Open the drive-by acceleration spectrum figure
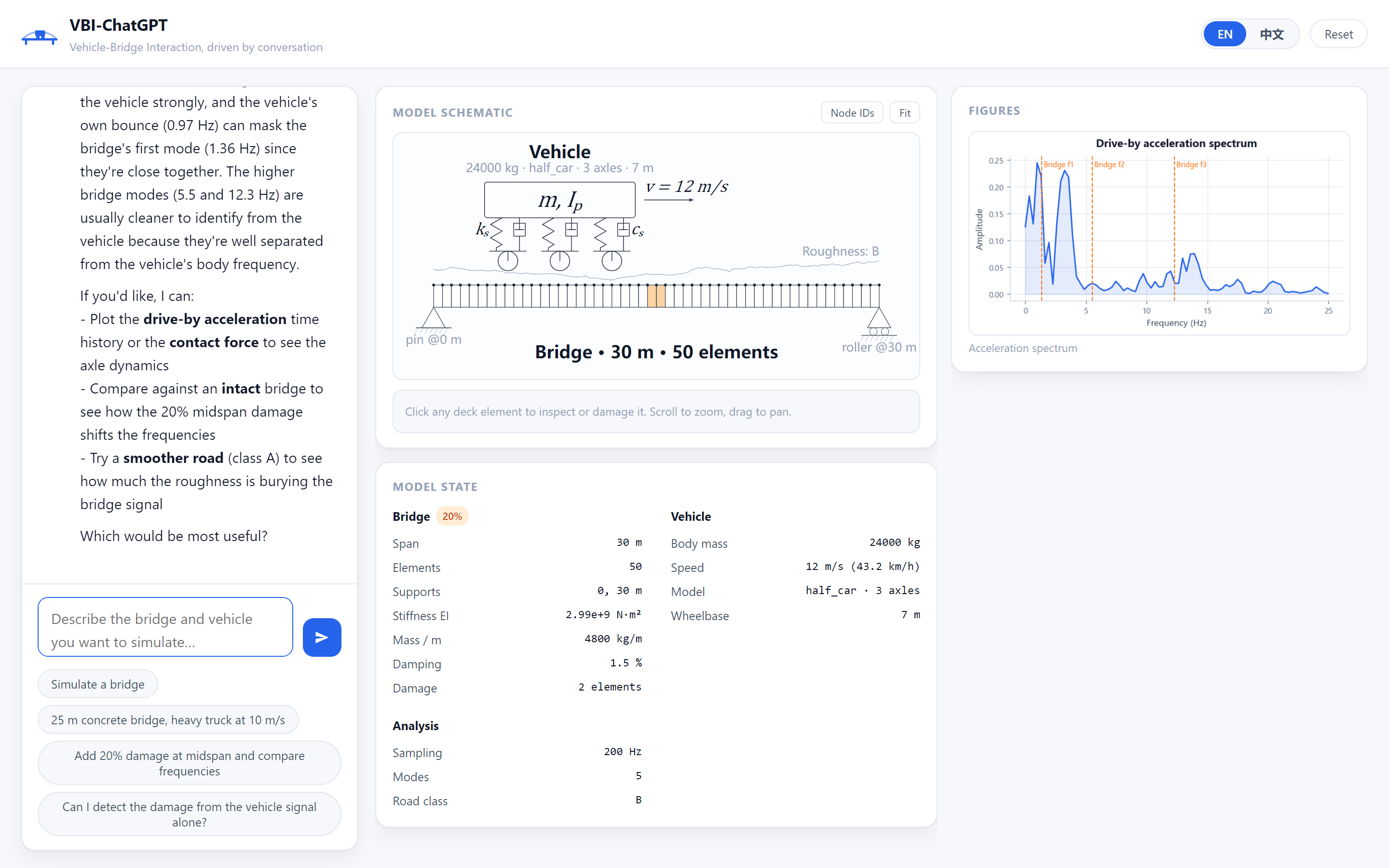 click(1159, 233)
